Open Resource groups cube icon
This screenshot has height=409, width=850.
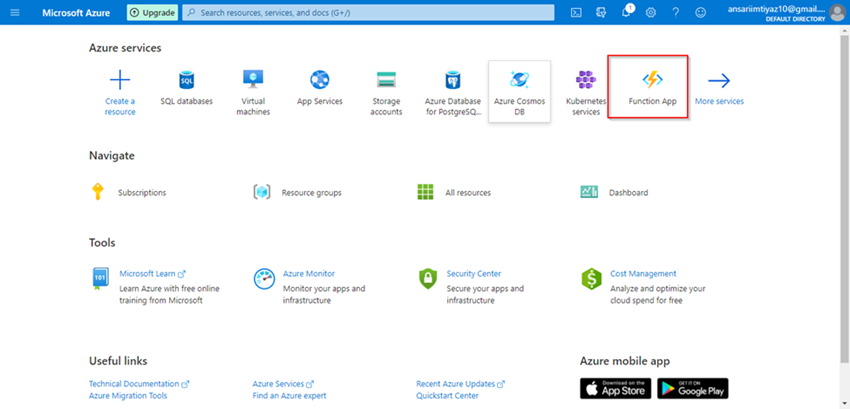click(x=262, y=191)
